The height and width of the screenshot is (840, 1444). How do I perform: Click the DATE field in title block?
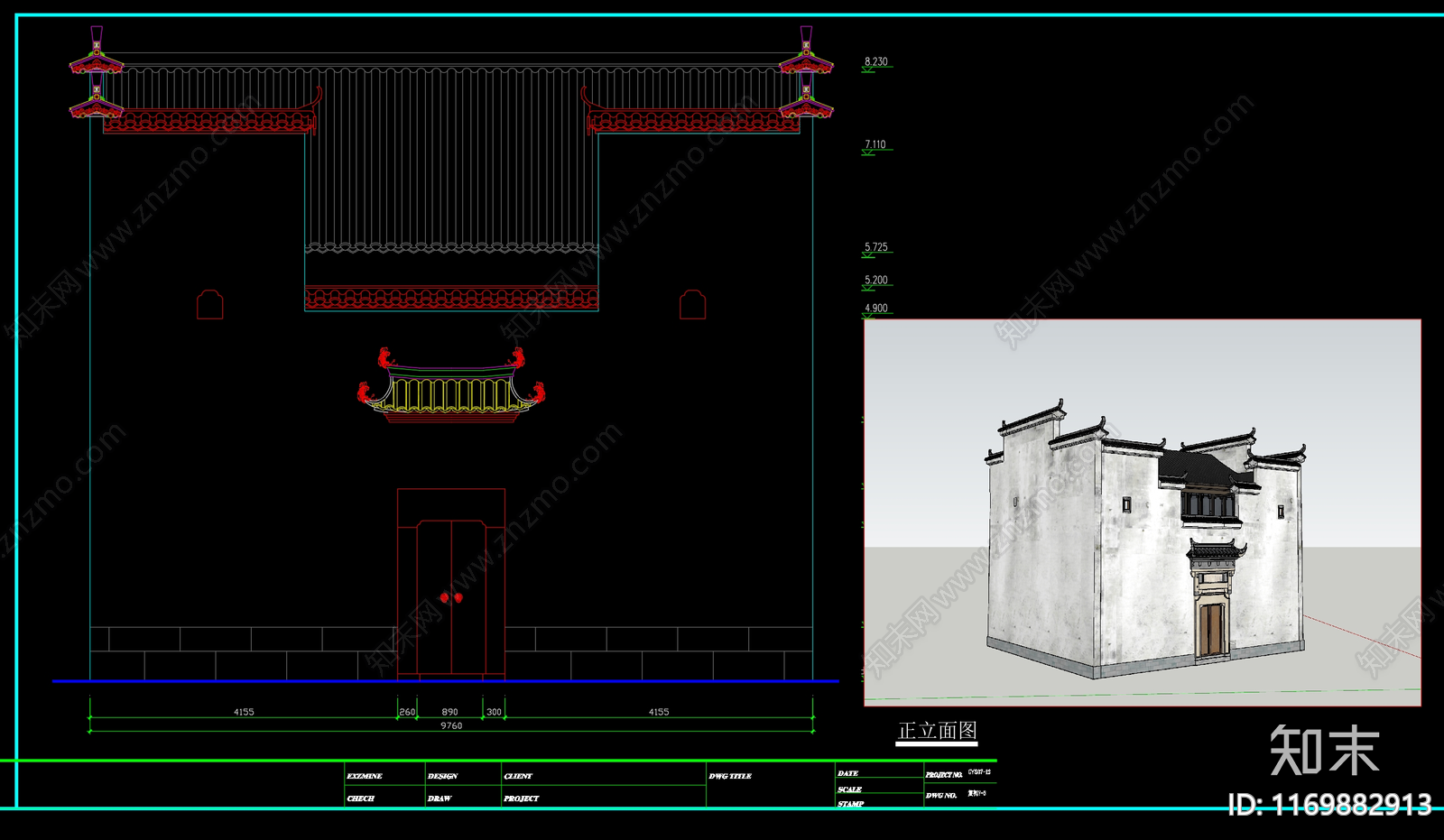pos(847,773)
